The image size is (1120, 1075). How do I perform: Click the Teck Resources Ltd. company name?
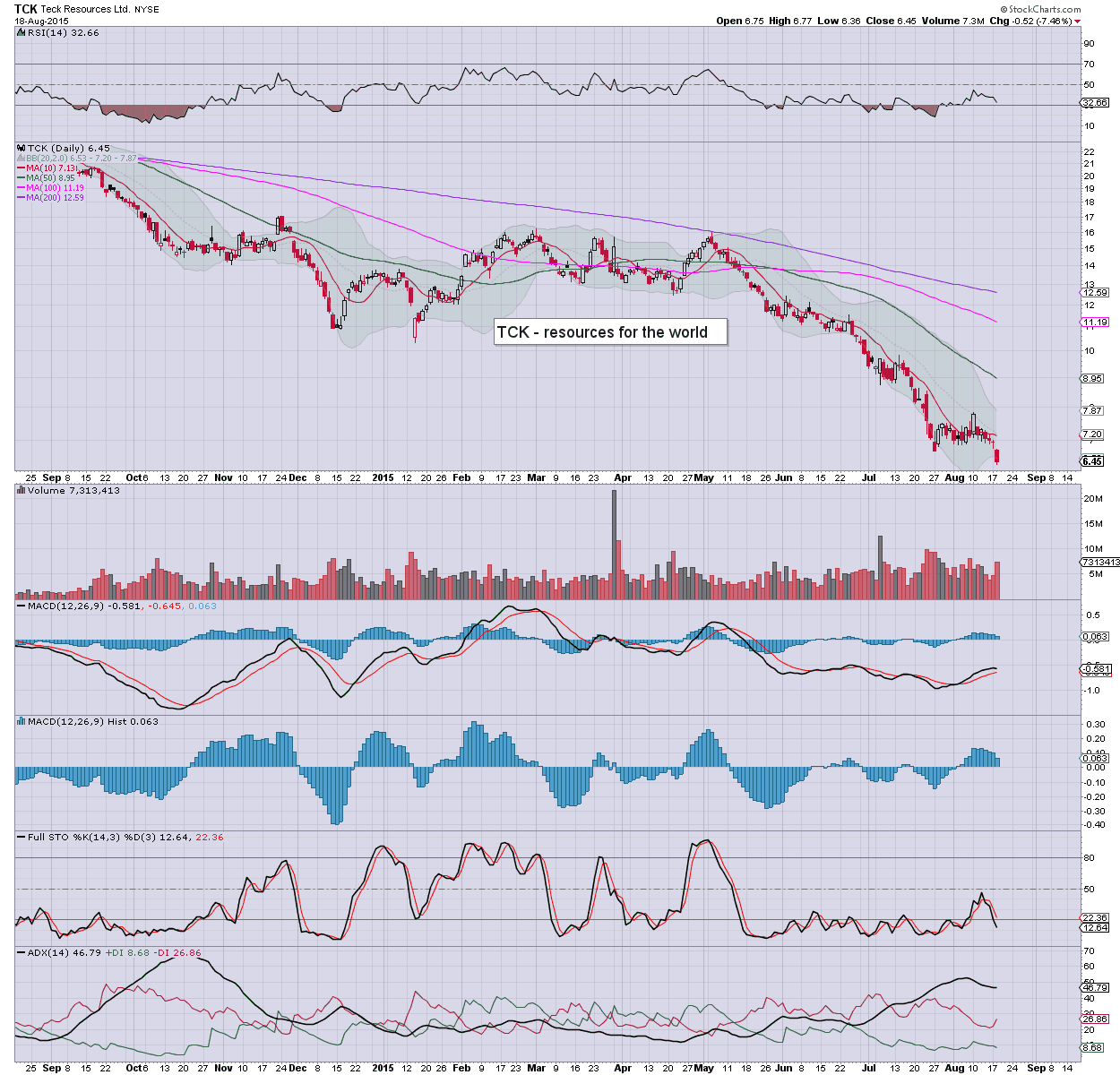[86, 10]
